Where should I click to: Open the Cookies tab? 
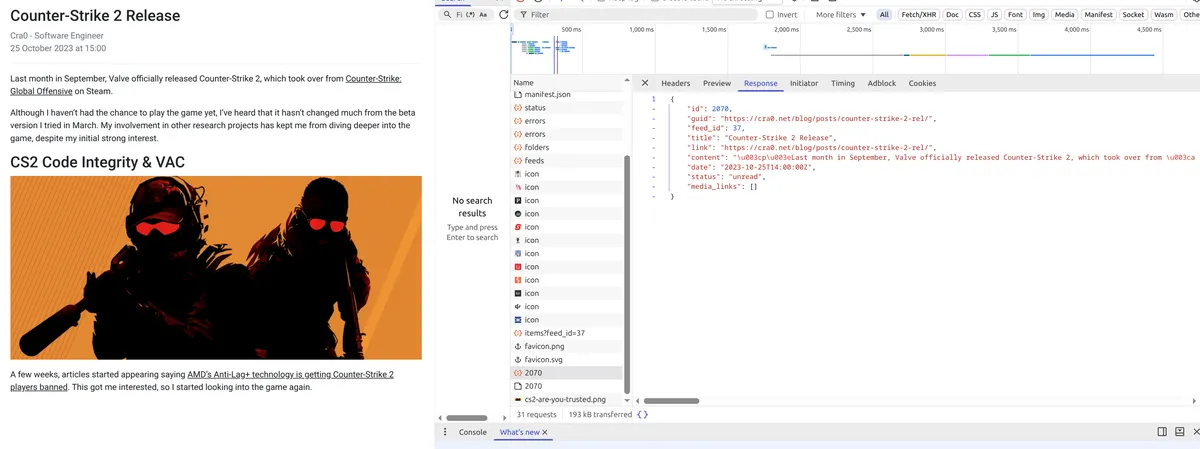[x=922, y=84]
